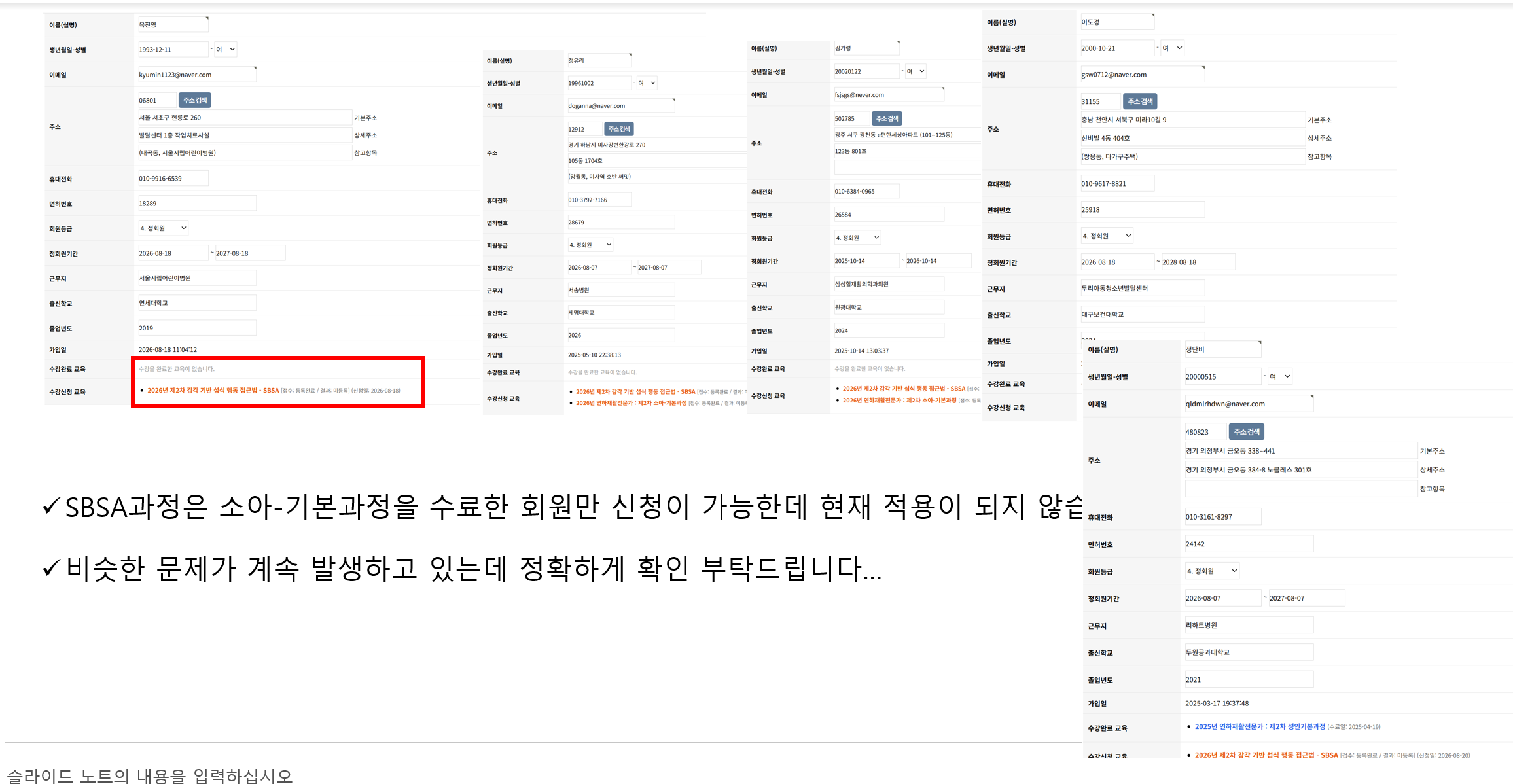Click address field 경기 하남시 미사강변한강로 270
1513x784 pixels.
click(657, 145)
